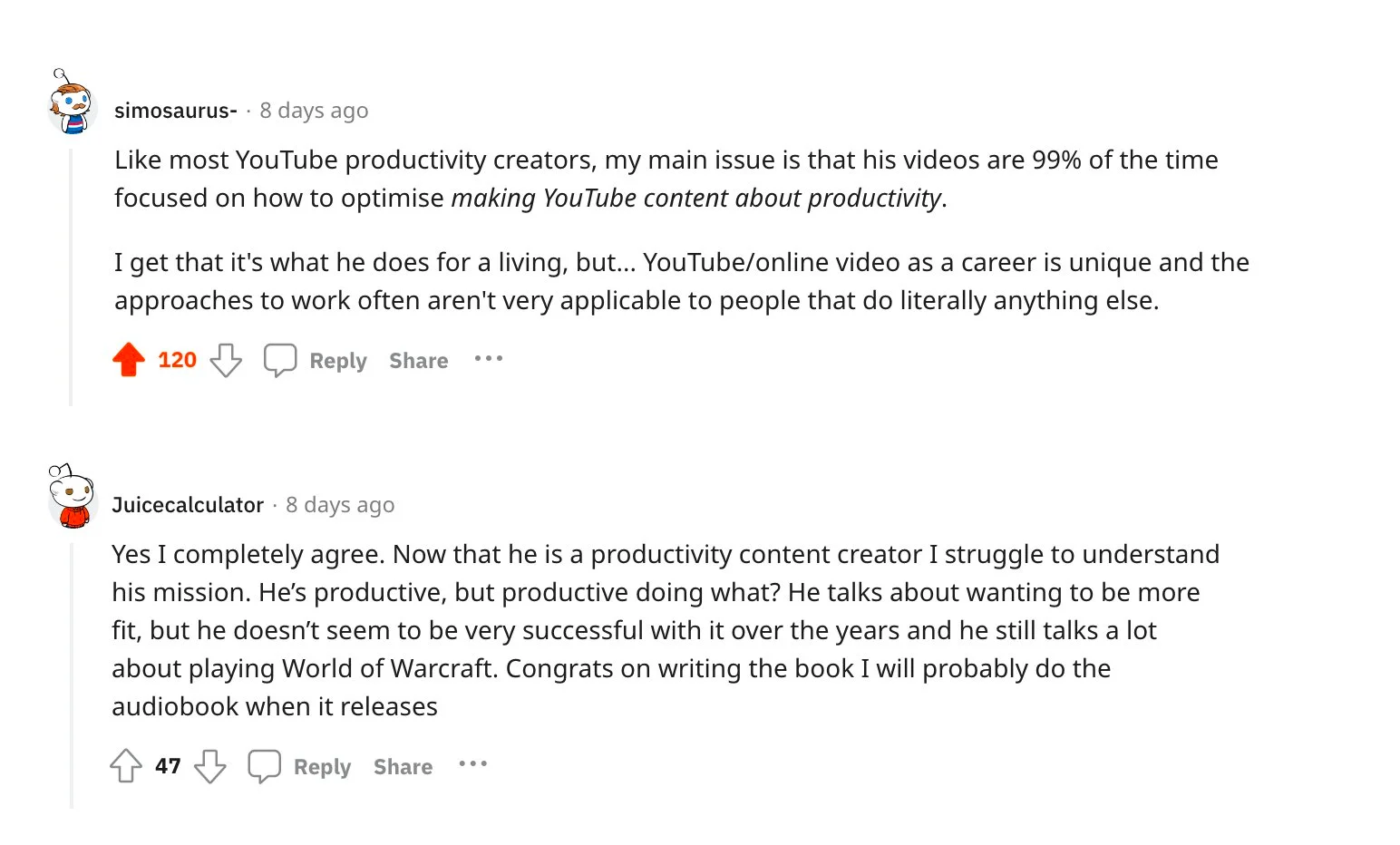Share Juicecalculator's comment
This screenshot has height=845, width=1400.
click(403, 767)
